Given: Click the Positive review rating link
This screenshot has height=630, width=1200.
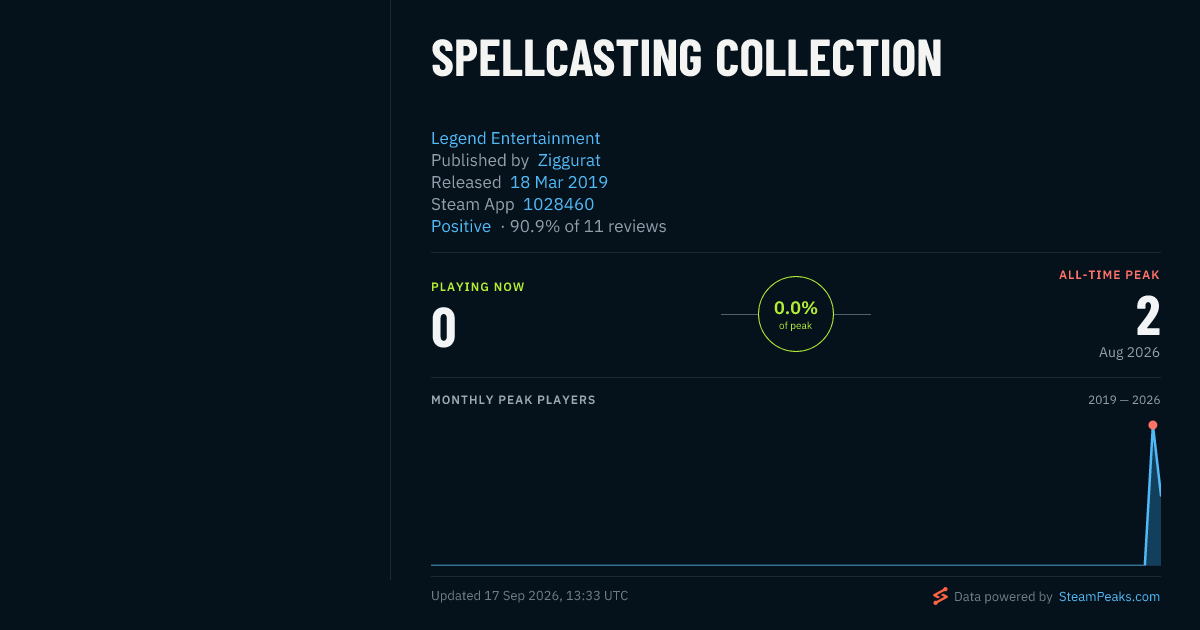Looking at the screenshot, I should point(461,226).
